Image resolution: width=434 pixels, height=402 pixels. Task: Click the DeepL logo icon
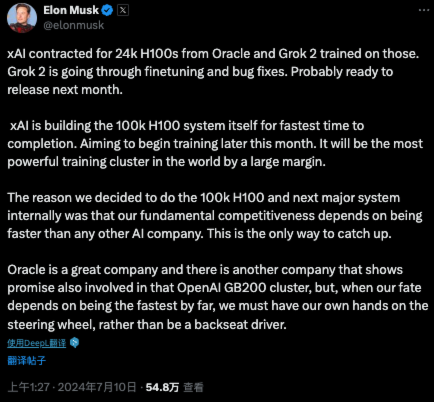point(75,343)
